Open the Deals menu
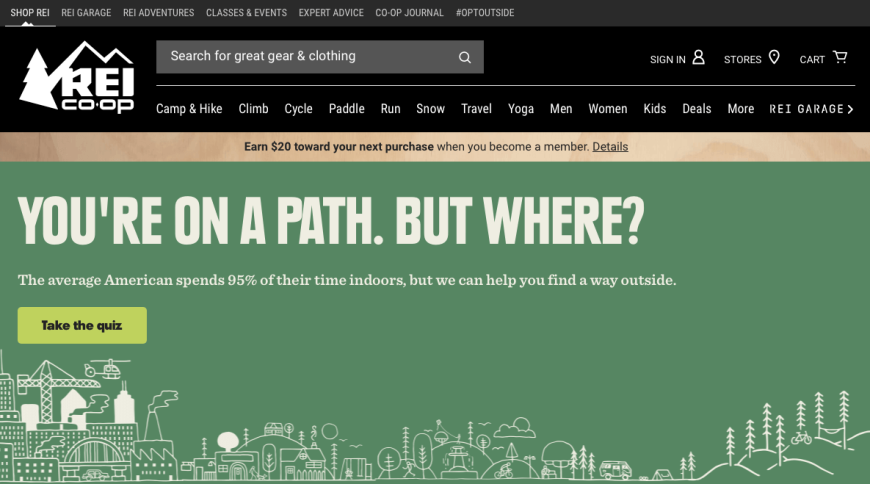 pyautogui.click(x=697, y=109)
